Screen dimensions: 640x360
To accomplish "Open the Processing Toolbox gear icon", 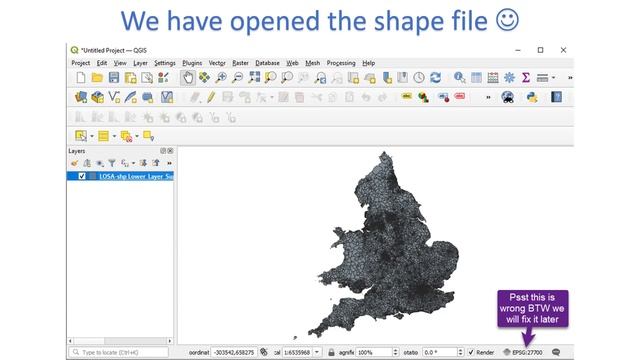I will [509, 78].
